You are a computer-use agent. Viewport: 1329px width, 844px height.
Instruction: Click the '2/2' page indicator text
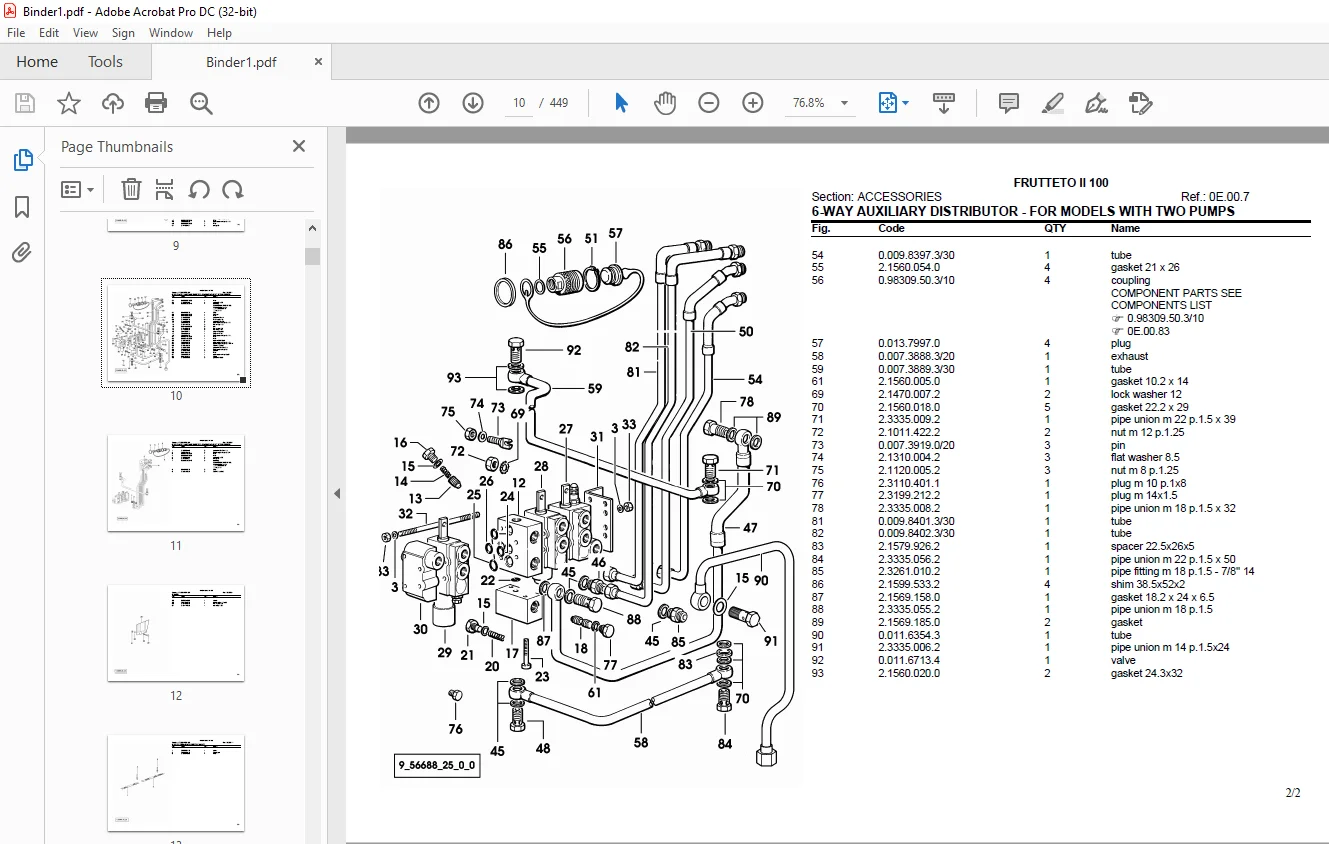tap(1293, 793)
